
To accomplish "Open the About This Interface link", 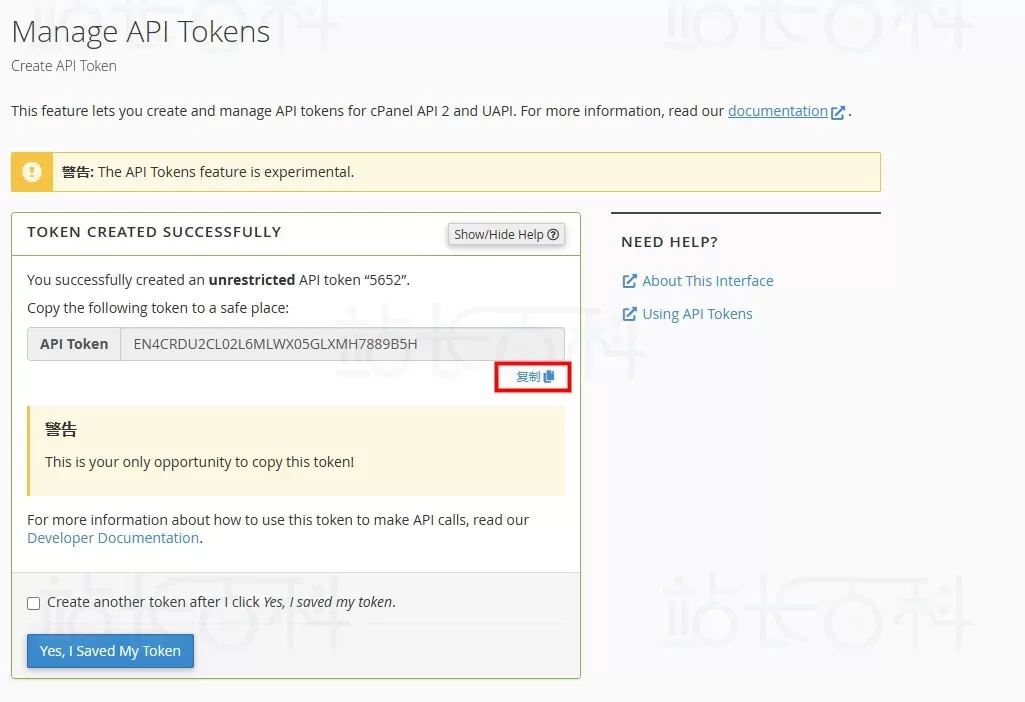I will (x=707, y=281).
